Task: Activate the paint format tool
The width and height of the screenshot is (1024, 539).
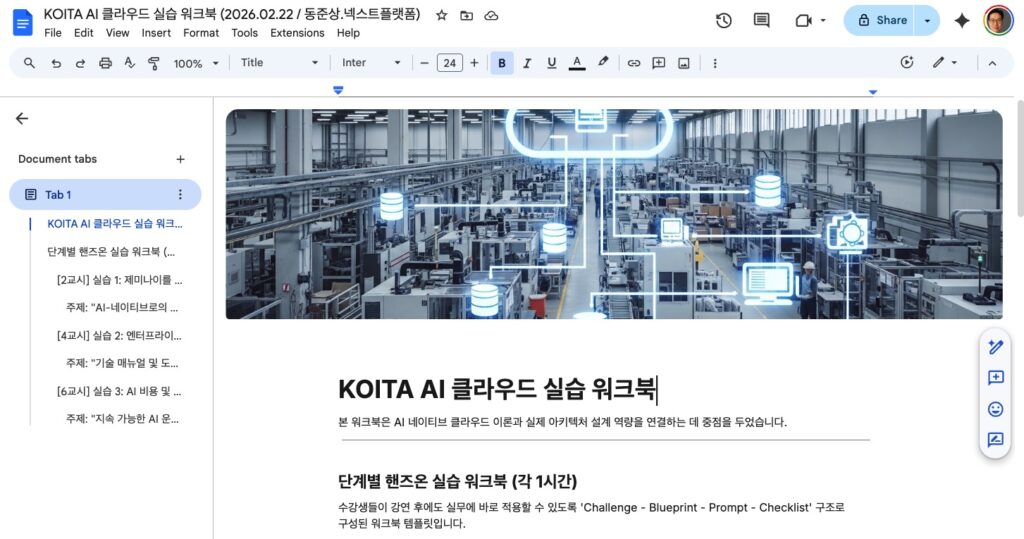Action: (153, 63)
